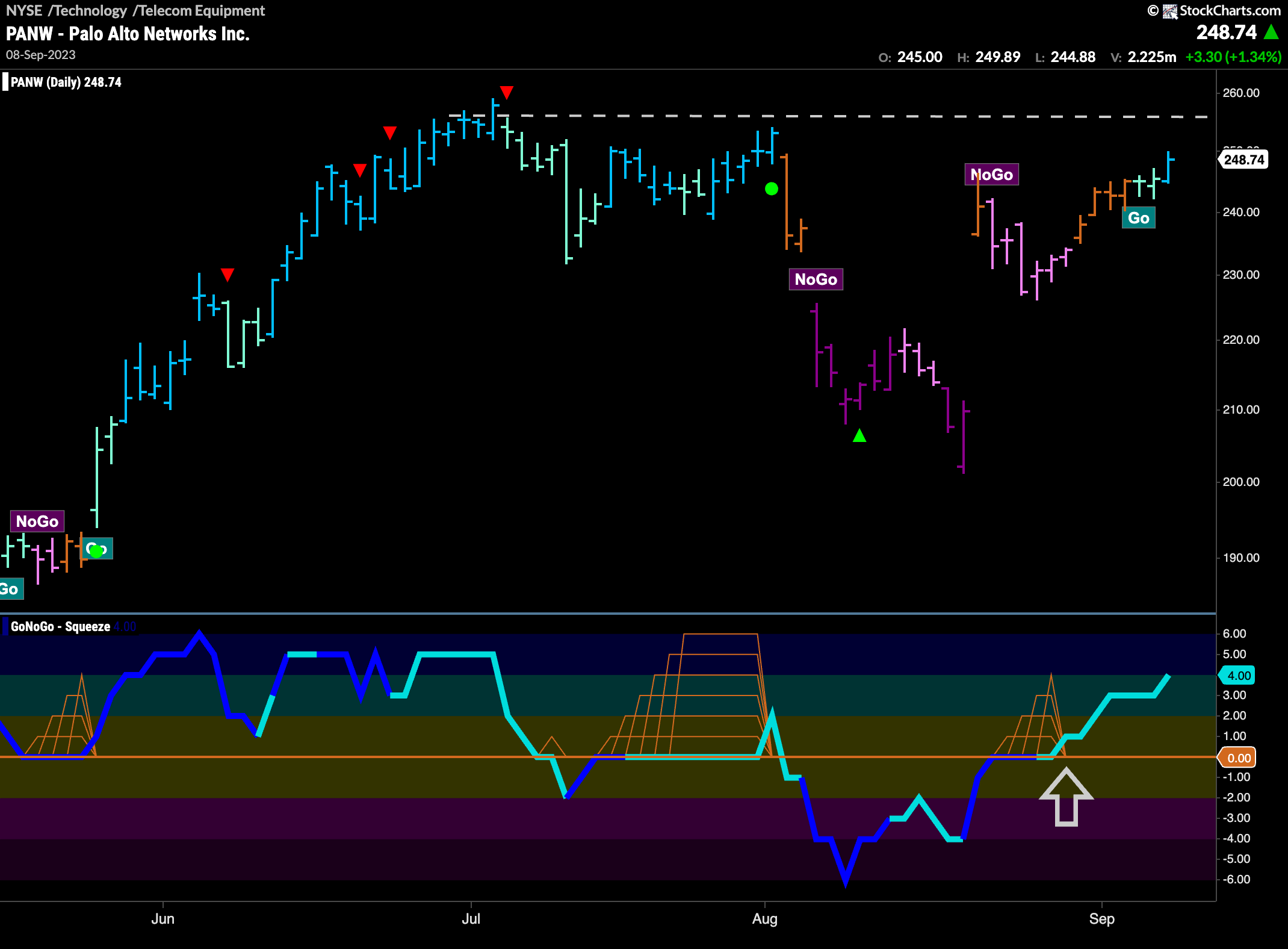Click the 248.74 price tag on the axis
Screen dimensions: 1288x949
[1243, 160]
